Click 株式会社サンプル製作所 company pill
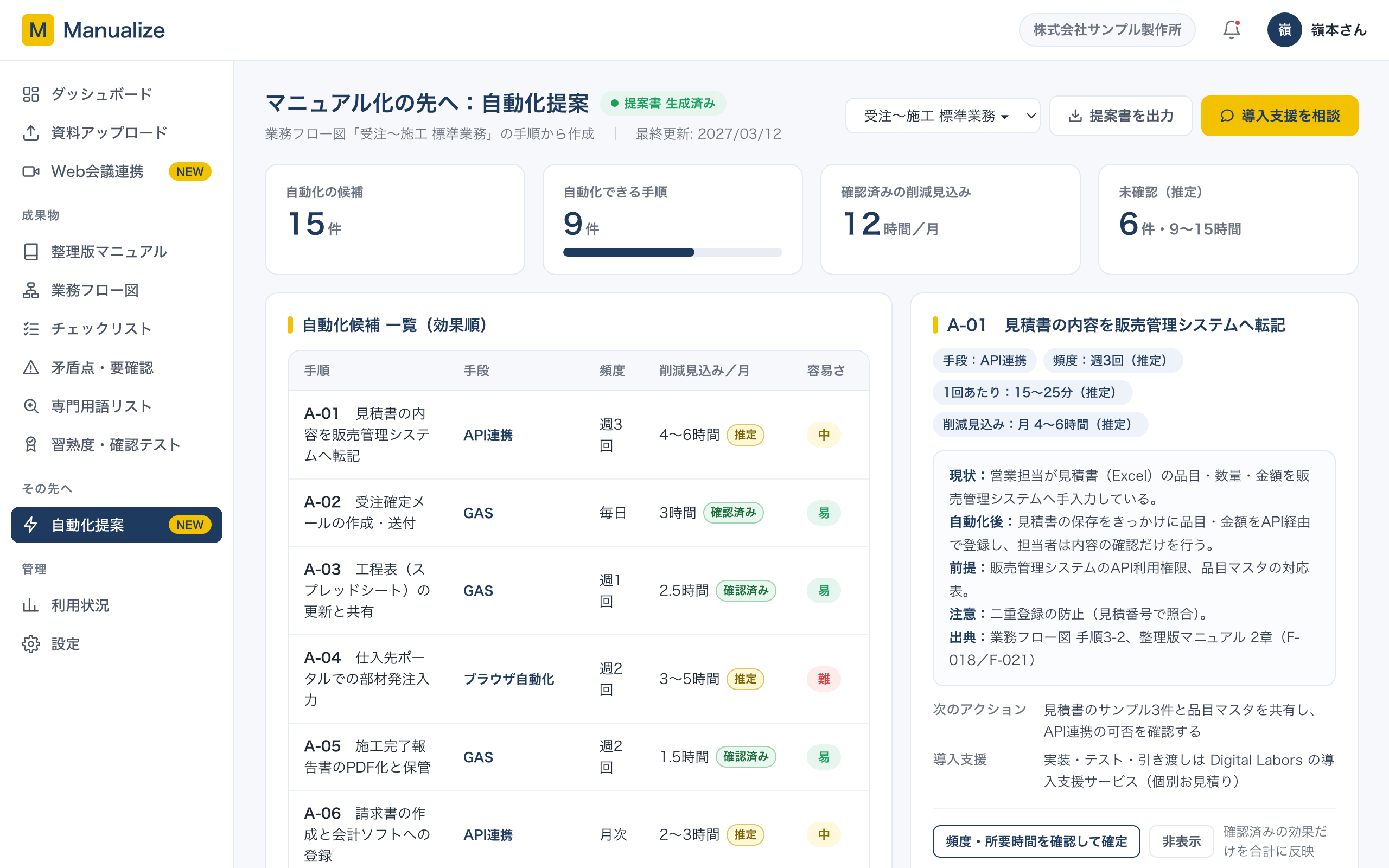This screenshot has width=1389, height=868. click(x=1107, y=30)
